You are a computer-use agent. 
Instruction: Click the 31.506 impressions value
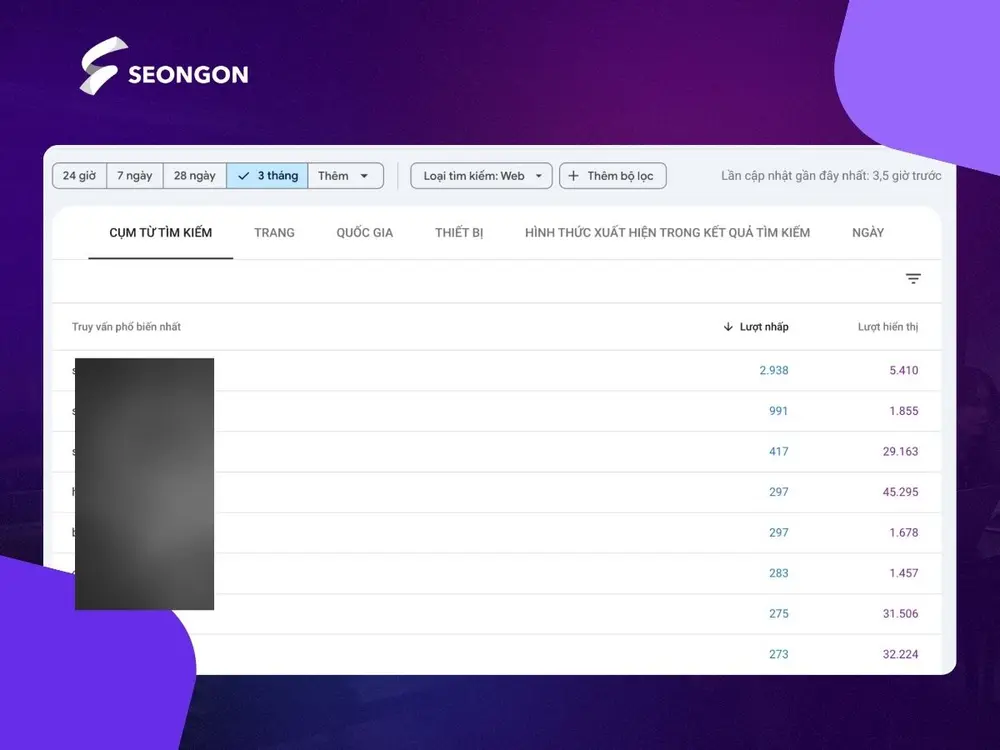901,614
